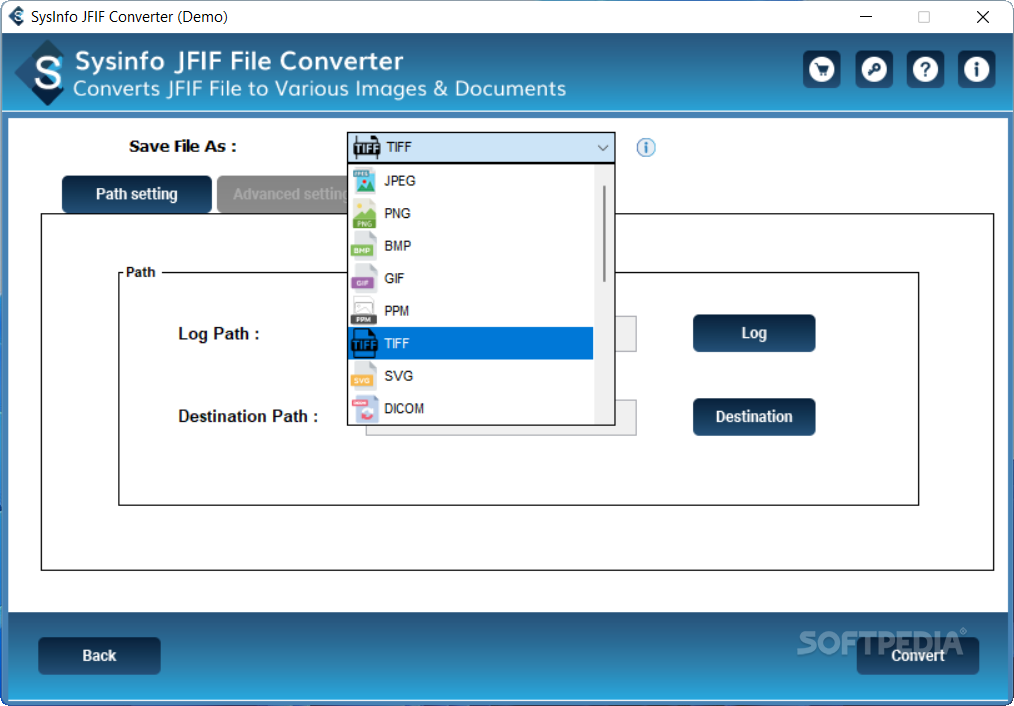The height and width of the screenshot is (706, 1014).
Task: Click the format list scrollbar thumb
Action: point(604,233)
